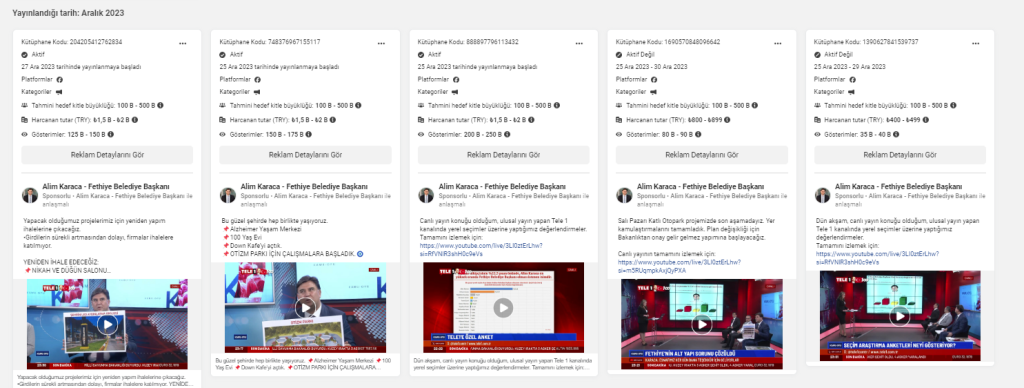
Task: Play the Tele1'e Özel Anket video
Action: (x=503, y=308)
